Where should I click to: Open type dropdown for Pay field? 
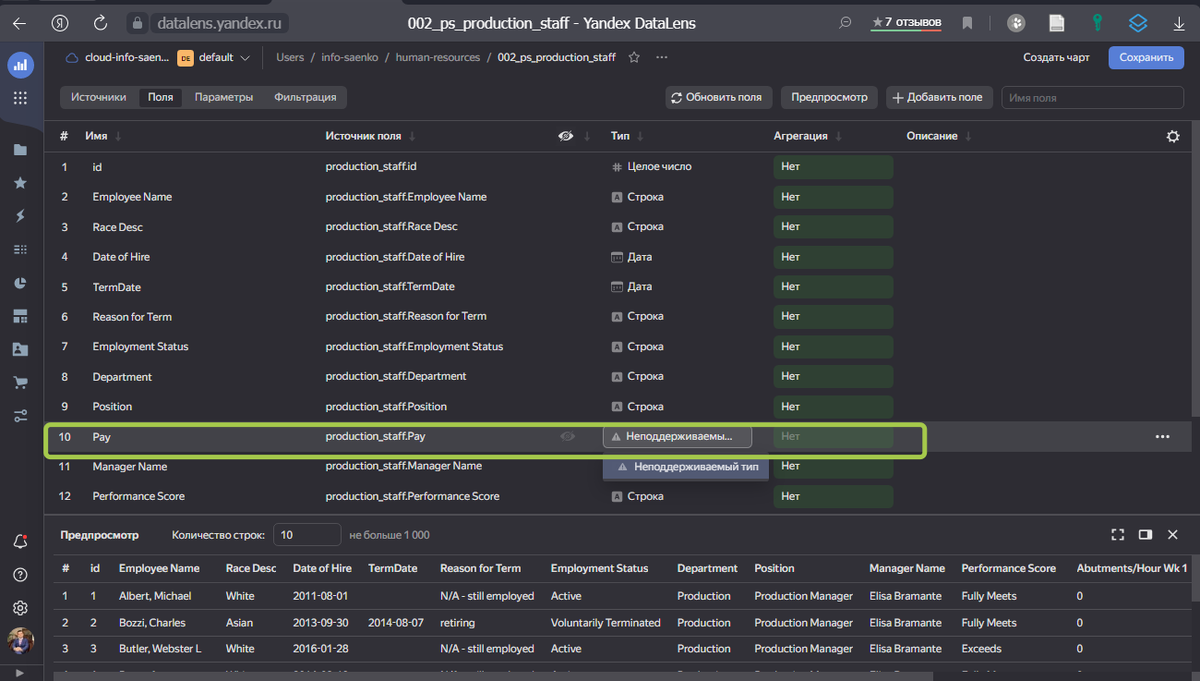[x=677, y=437]
